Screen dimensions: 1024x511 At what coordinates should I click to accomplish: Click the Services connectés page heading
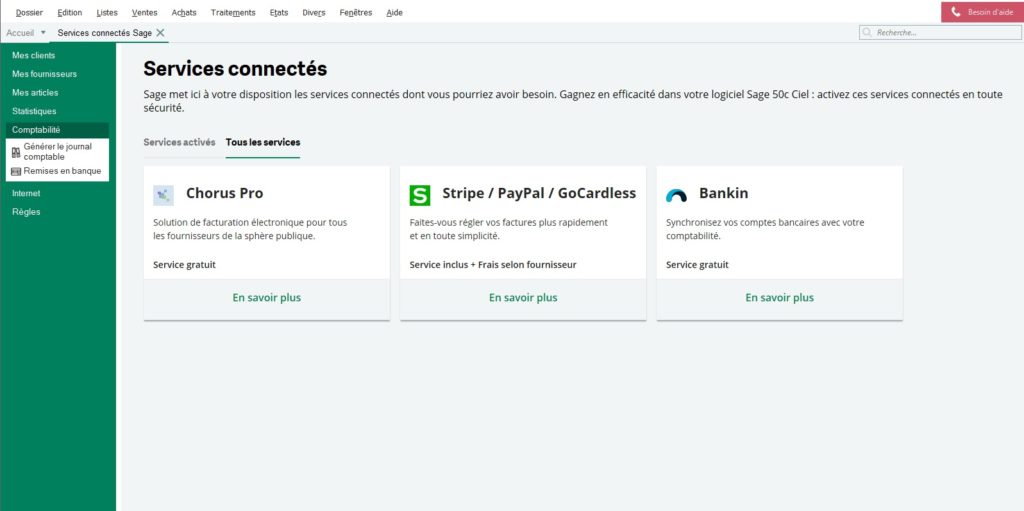point(235,69)
